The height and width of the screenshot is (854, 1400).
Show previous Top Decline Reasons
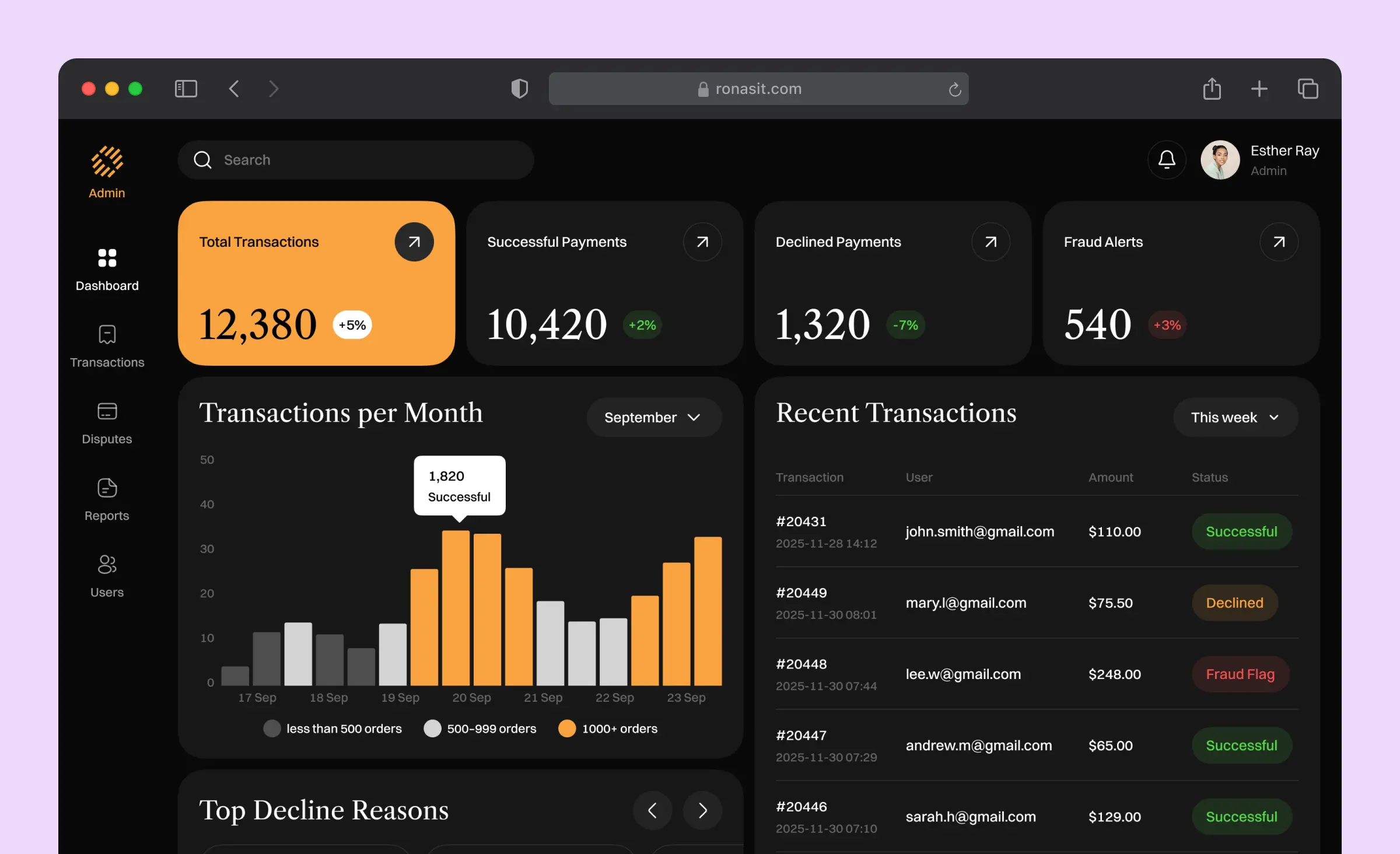tap(652, 810)
